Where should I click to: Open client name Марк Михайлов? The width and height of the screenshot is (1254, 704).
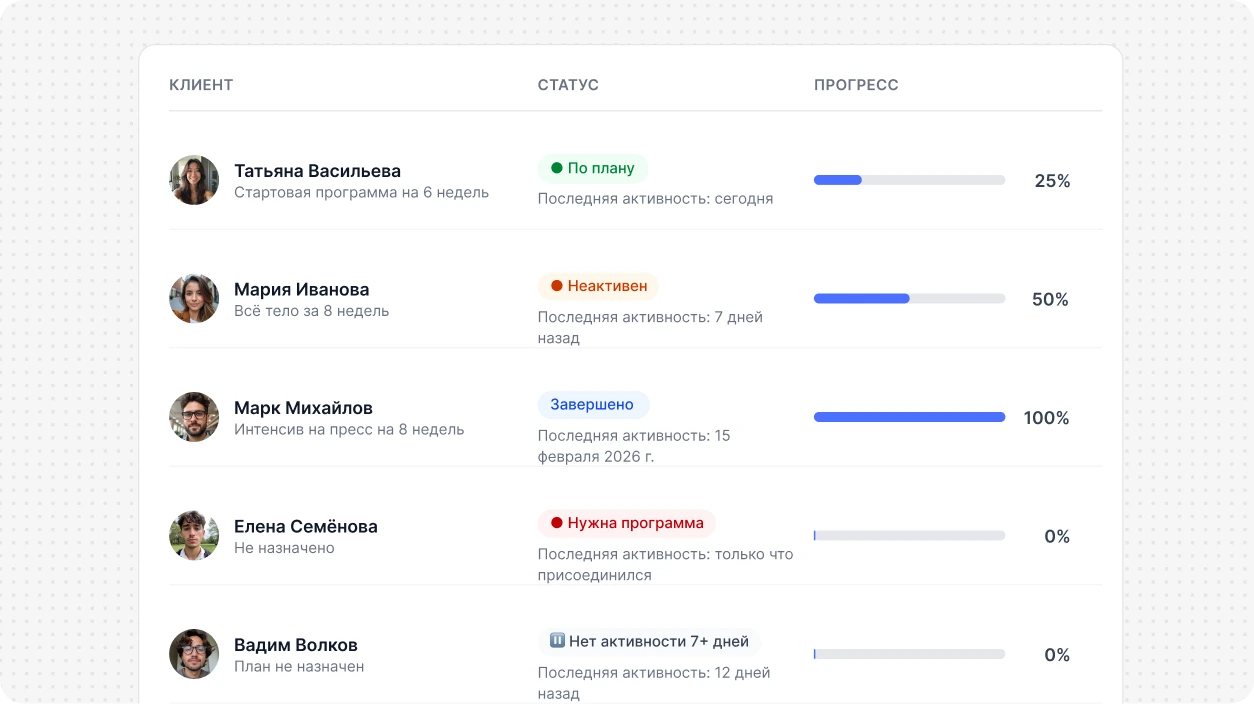303,408
